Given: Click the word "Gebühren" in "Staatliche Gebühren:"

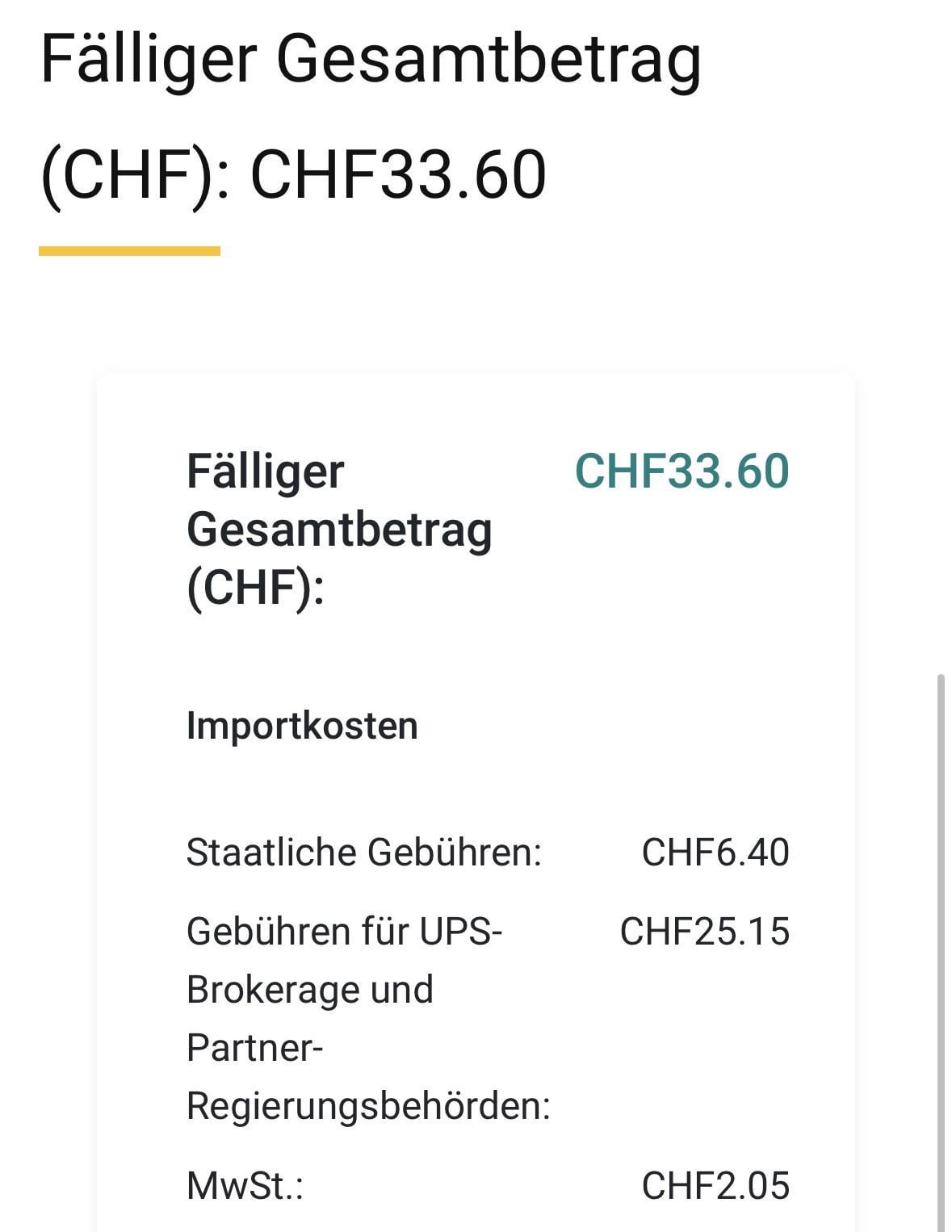Looking at the screenshot, I should [x=454, y=853].
